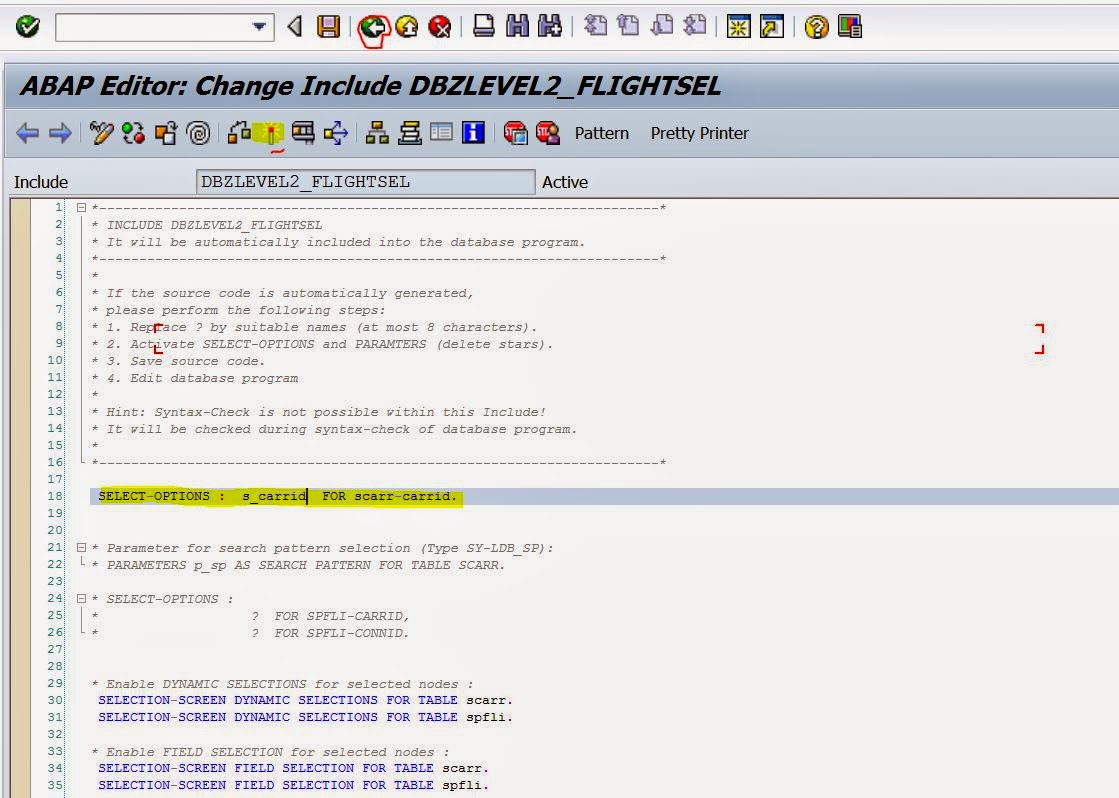Click the green Enter checkmark icon
This screenshot has width=1119, height=798.
pos(27,27)
